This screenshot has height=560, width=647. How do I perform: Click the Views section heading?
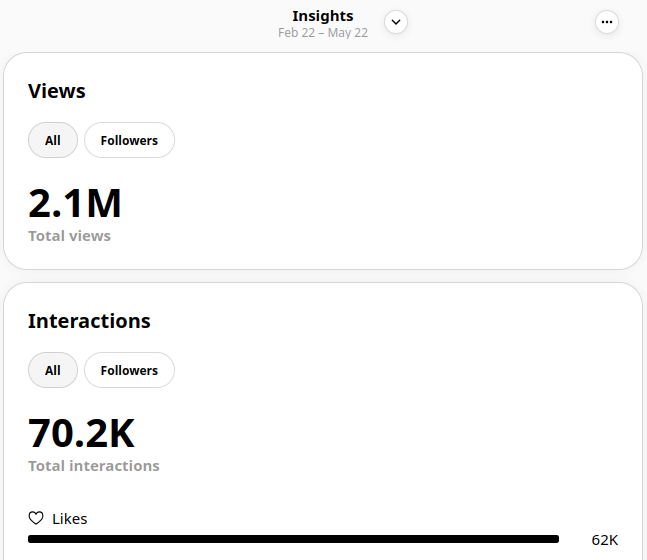coord(57,91)
